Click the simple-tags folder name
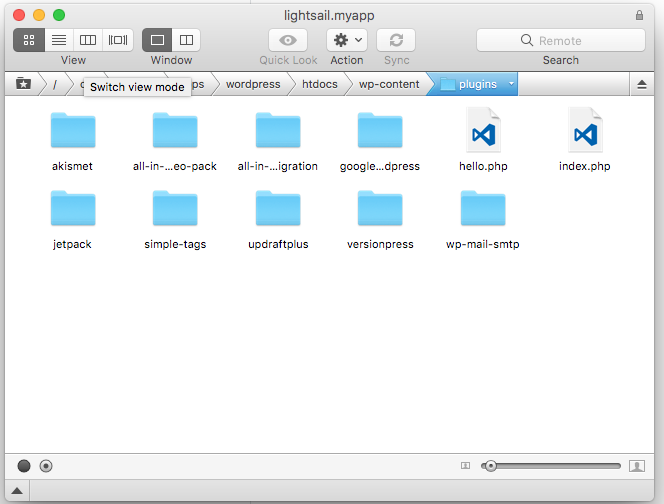Image resolution: width=664 pixels, height=504 pixels. 175,244
